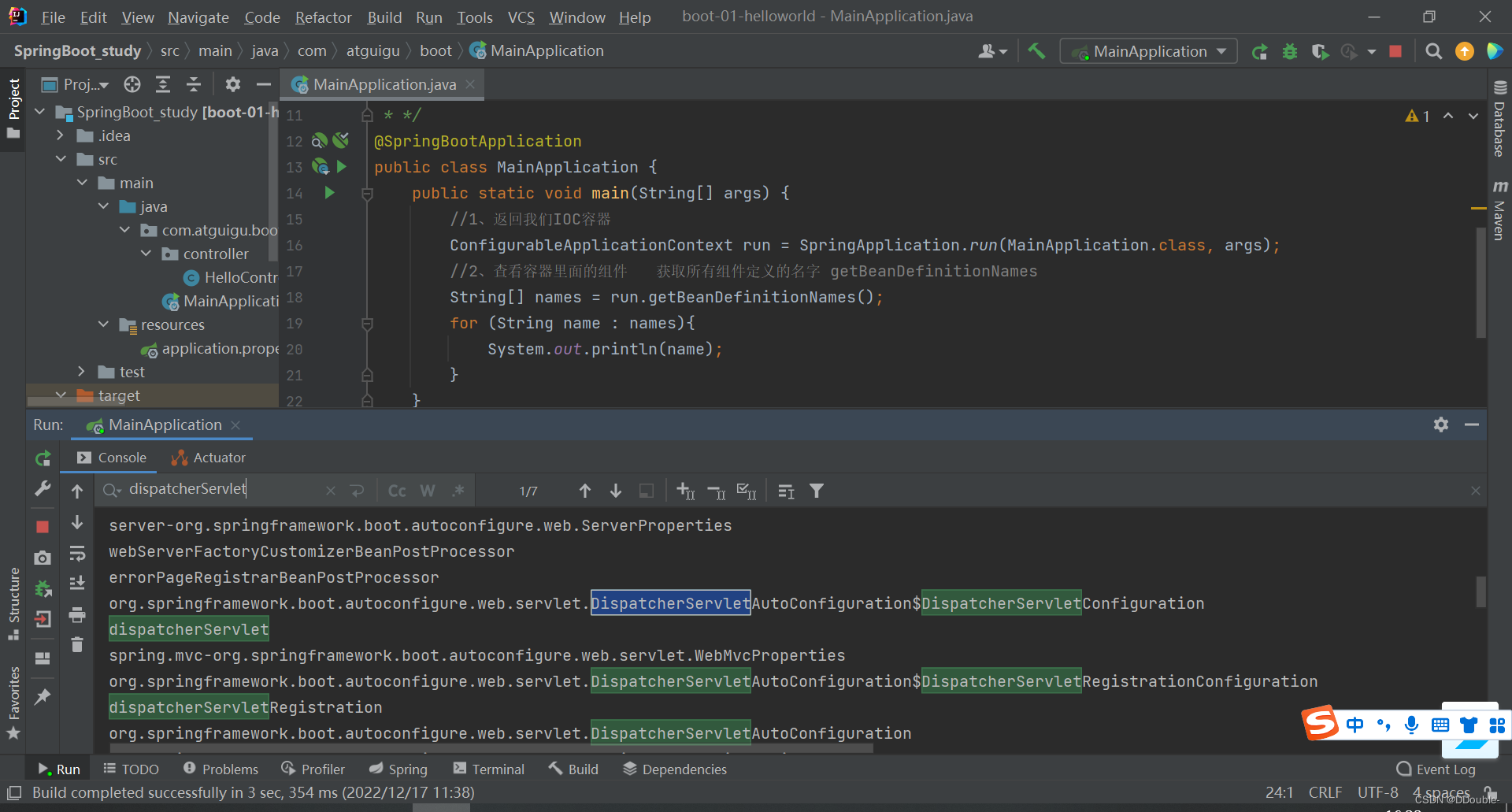The width and height of the screenshot is (1512, 812).
Task: Stop the running application in the top toolbar
Action: pyautogui.click(x=1395, y=51)
